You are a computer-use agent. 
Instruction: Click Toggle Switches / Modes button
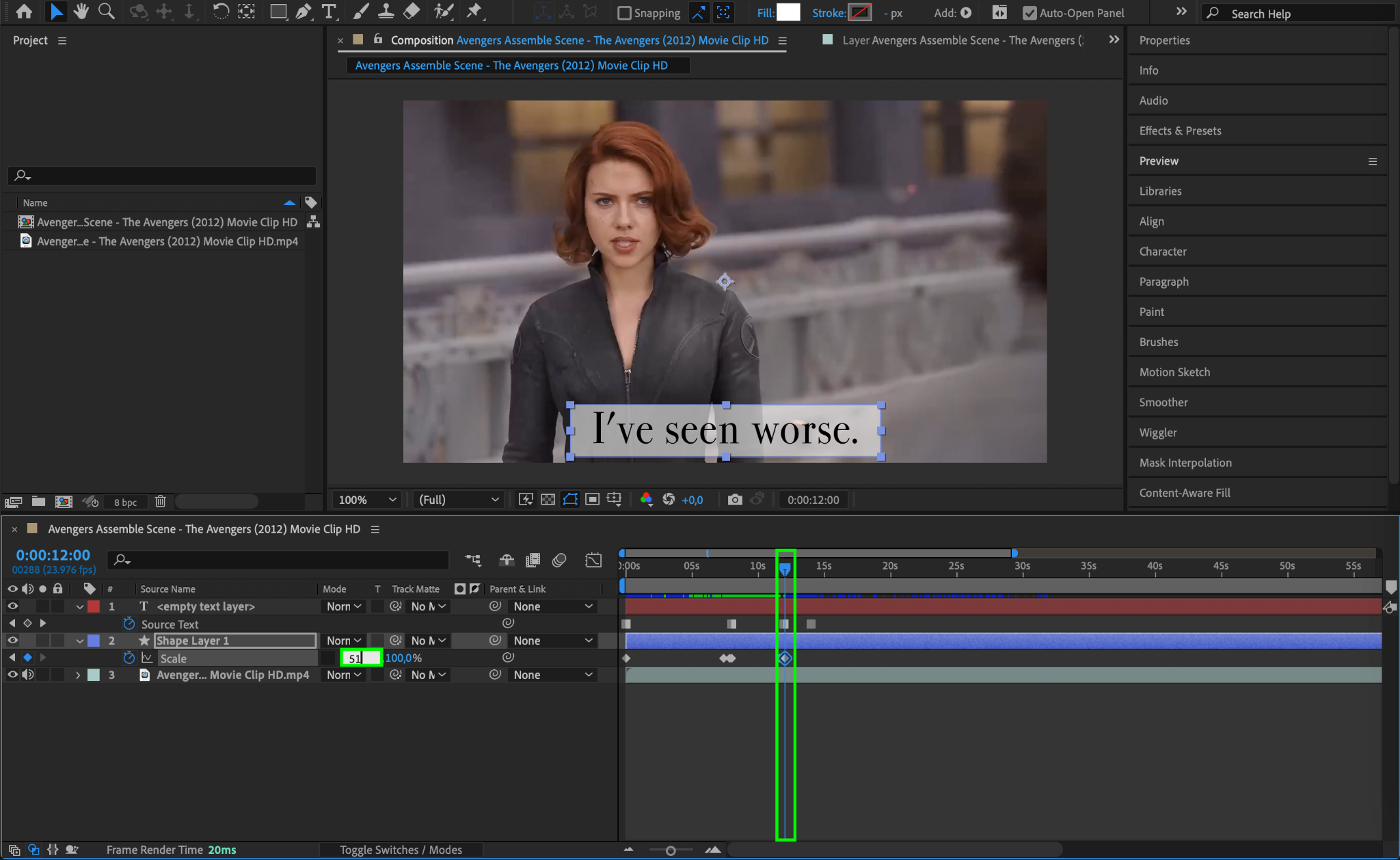click(401, 850)
